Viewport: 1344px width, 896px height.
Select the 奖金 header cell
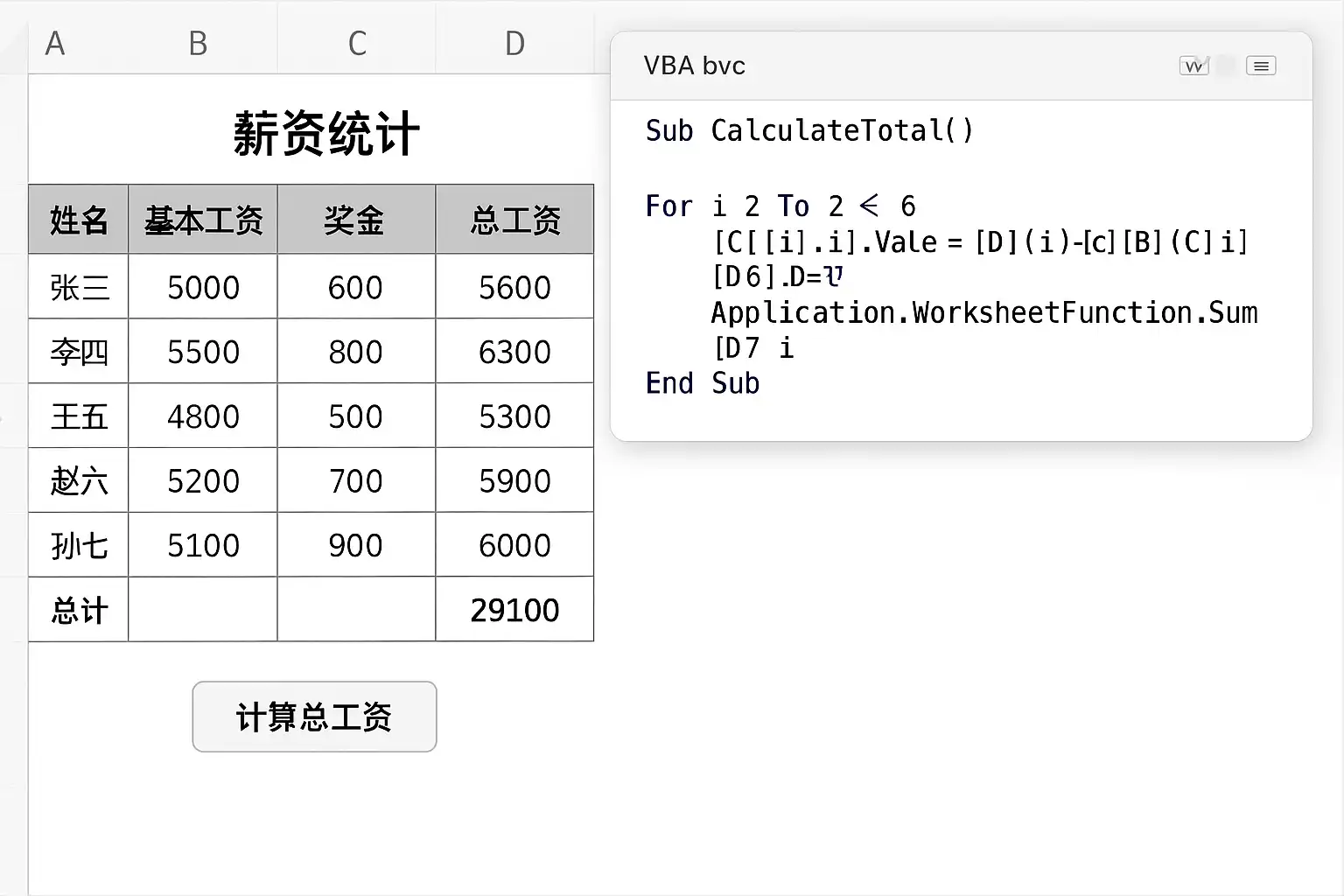click(355, 220)
